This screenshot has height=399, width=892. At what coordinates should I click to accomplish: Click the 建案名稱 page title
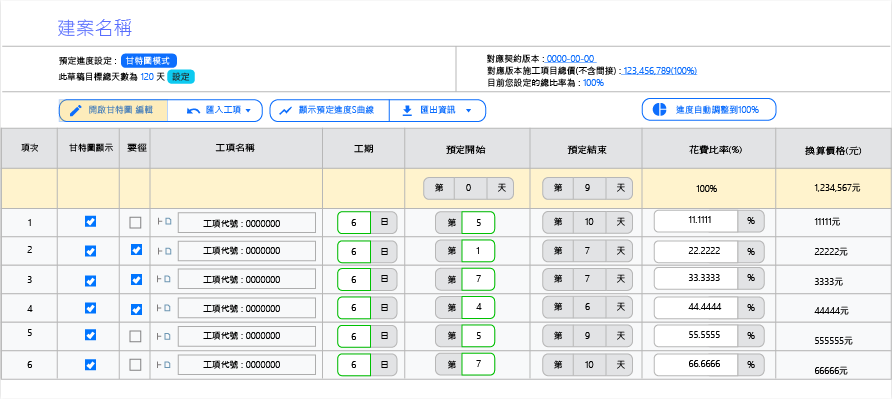pyautogui.click(x=96, y=28)
